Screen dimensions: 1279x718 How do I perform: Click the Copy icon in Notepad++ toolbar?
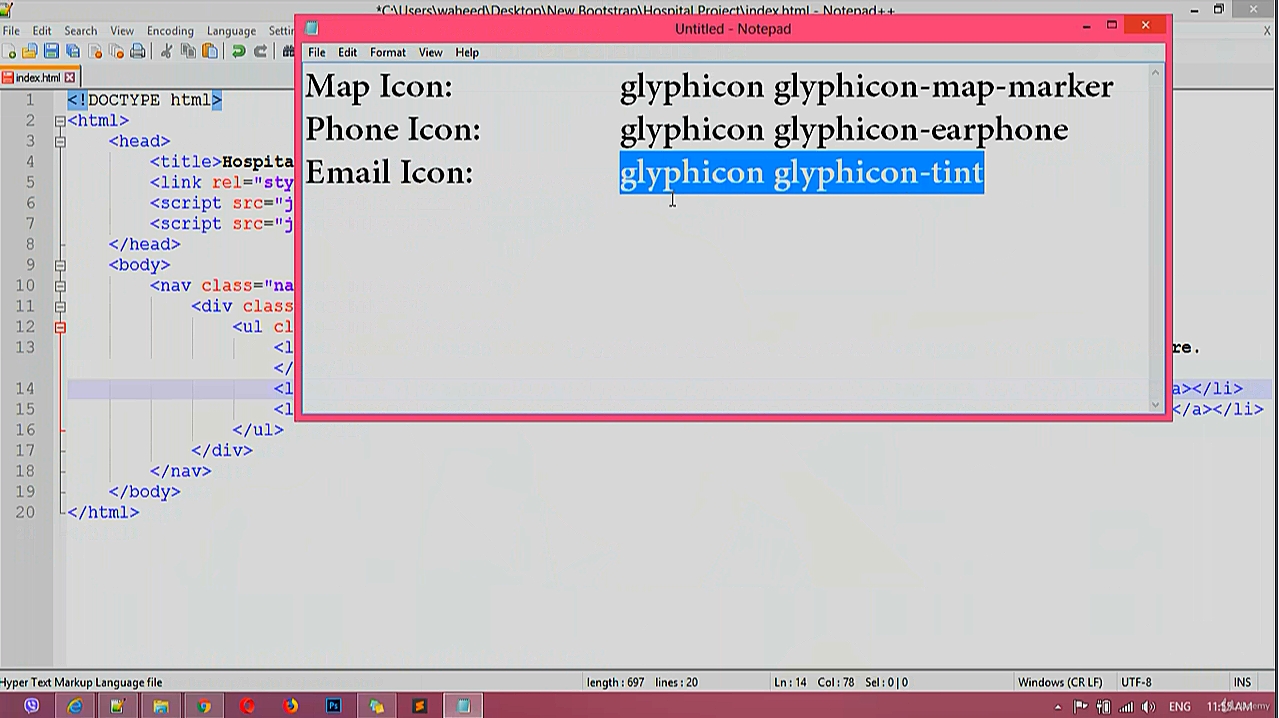tap(188, 52)
